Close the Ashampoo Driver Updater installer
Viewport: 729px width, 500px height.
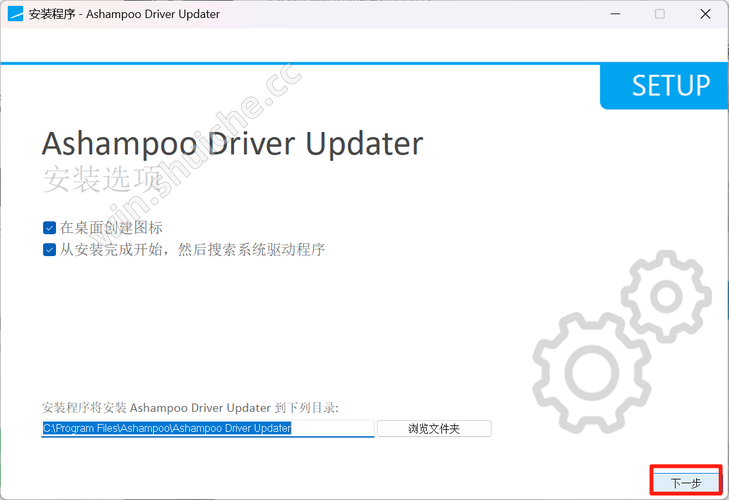coord(705,14)
